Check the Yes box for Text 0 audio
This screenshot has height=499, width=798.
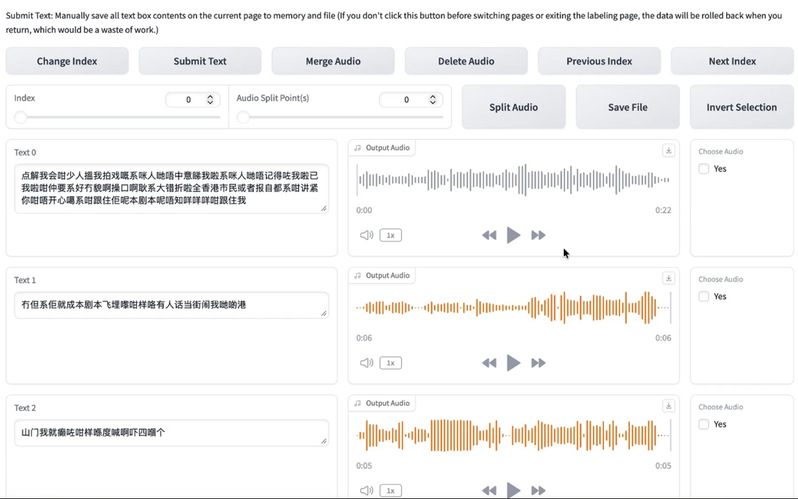tap(704, 169)
